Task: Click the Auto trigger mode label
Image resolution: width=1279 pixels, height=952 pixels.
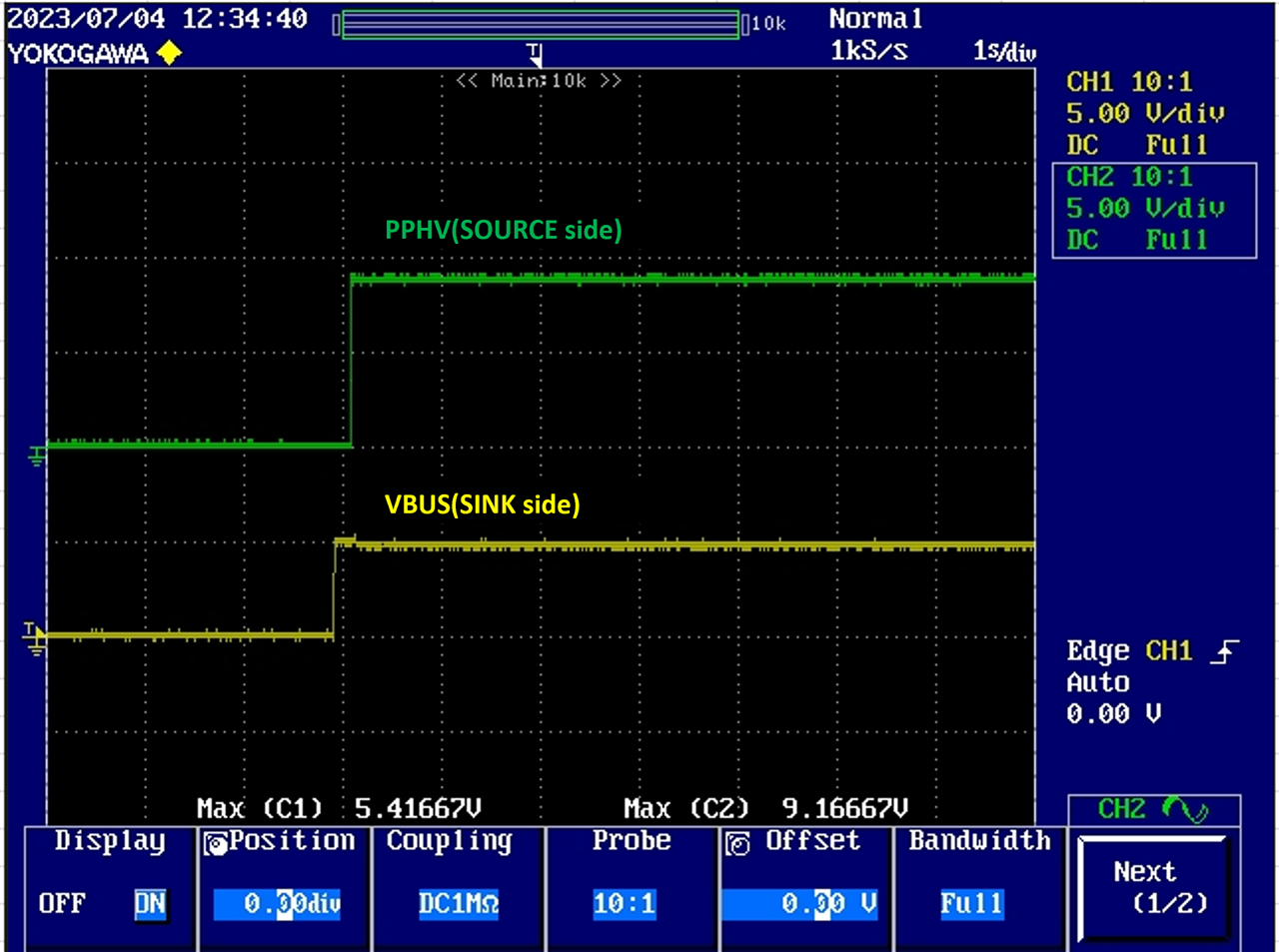Action: pyautogui.click(x=1098, y=683)
